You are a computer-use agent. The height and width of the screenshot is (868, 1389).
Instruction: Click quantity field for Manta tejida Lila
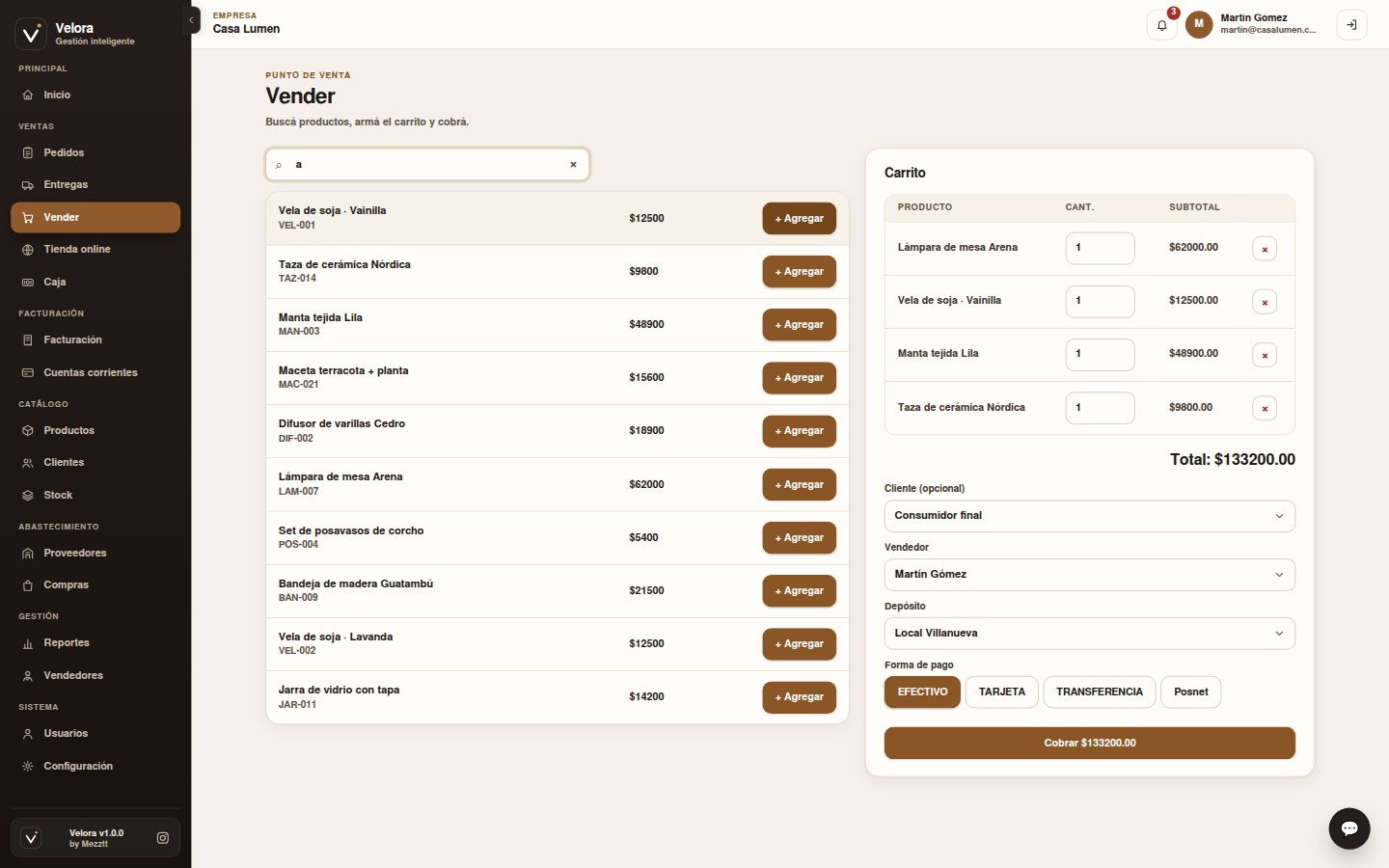[1100, 355]
